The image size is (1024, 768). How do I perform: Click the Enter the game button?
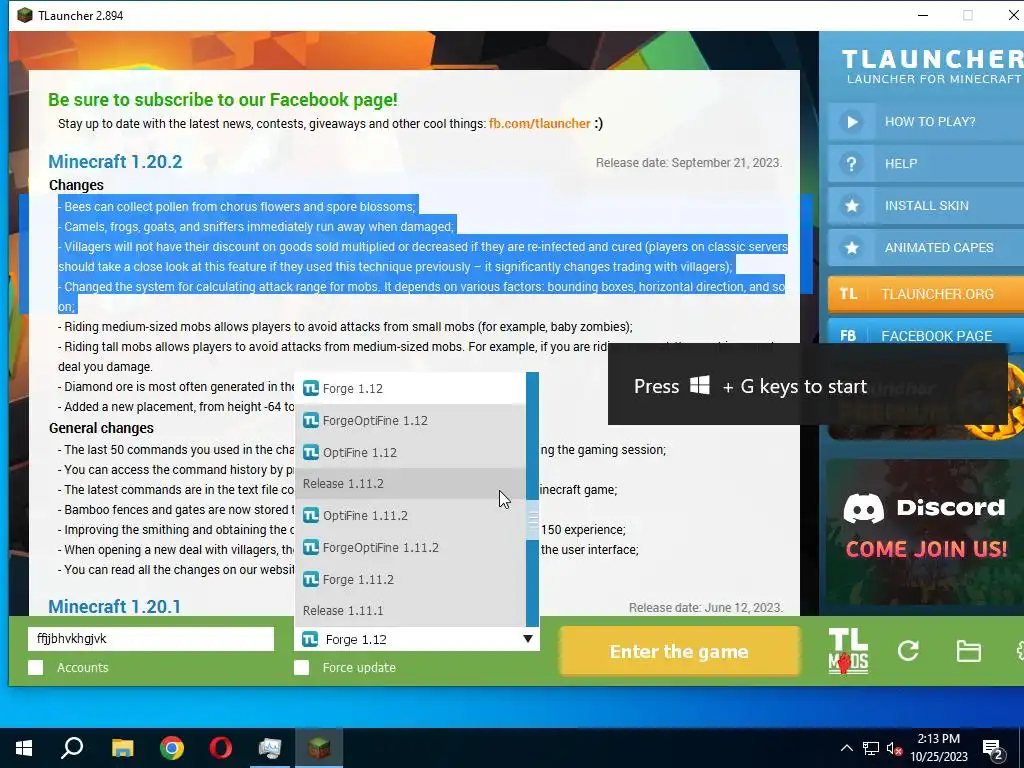pyautogui.click(x=679, y=651)
